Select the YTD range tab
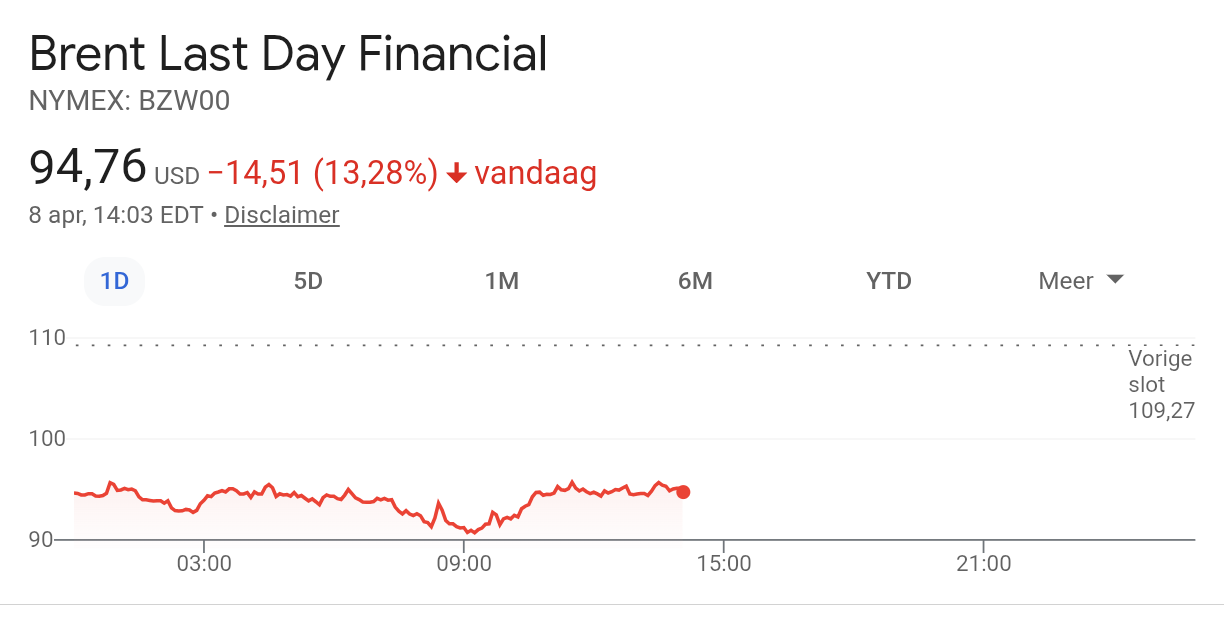The width and height of the screenshot is (1224, 625). tap(889, 281)
